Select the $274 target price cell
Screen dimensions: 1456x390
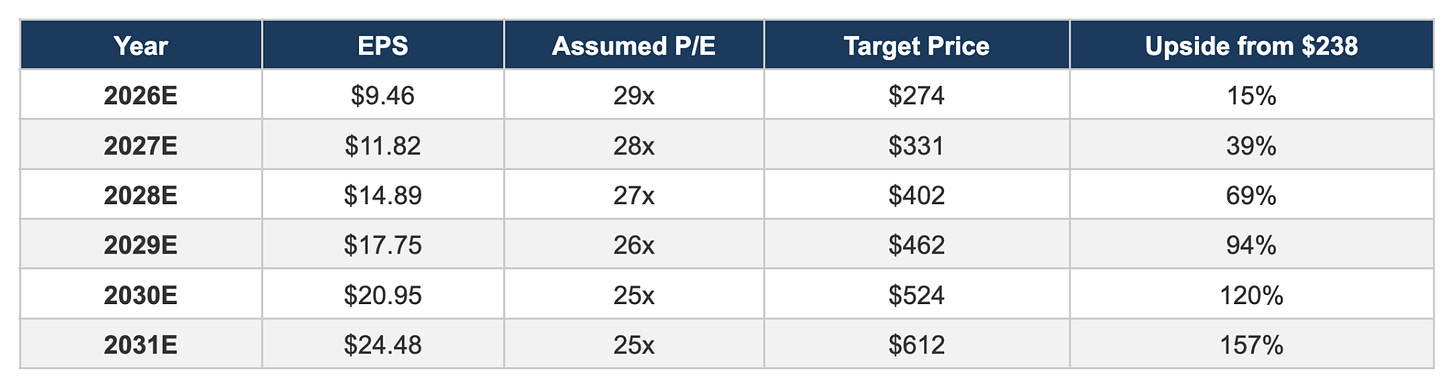[916, 96]
